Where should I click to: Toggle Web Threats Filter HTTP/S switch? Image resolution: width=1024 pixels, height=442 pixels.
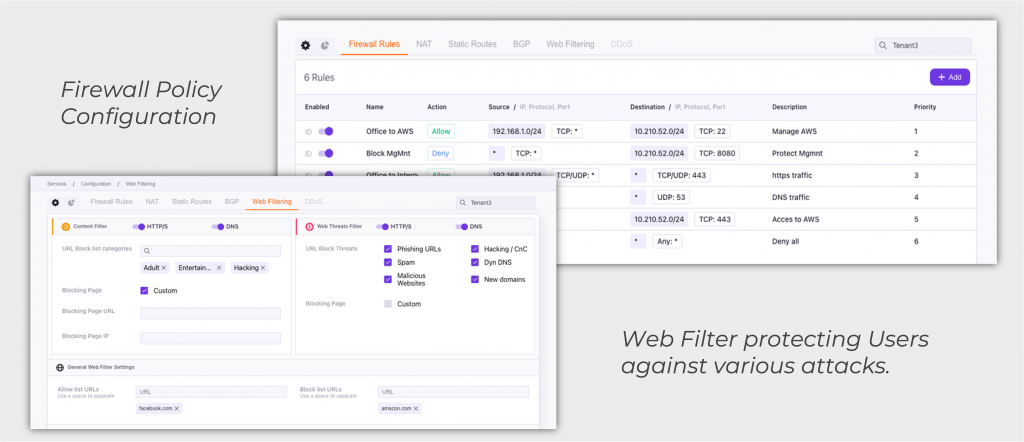pos(383,227)
